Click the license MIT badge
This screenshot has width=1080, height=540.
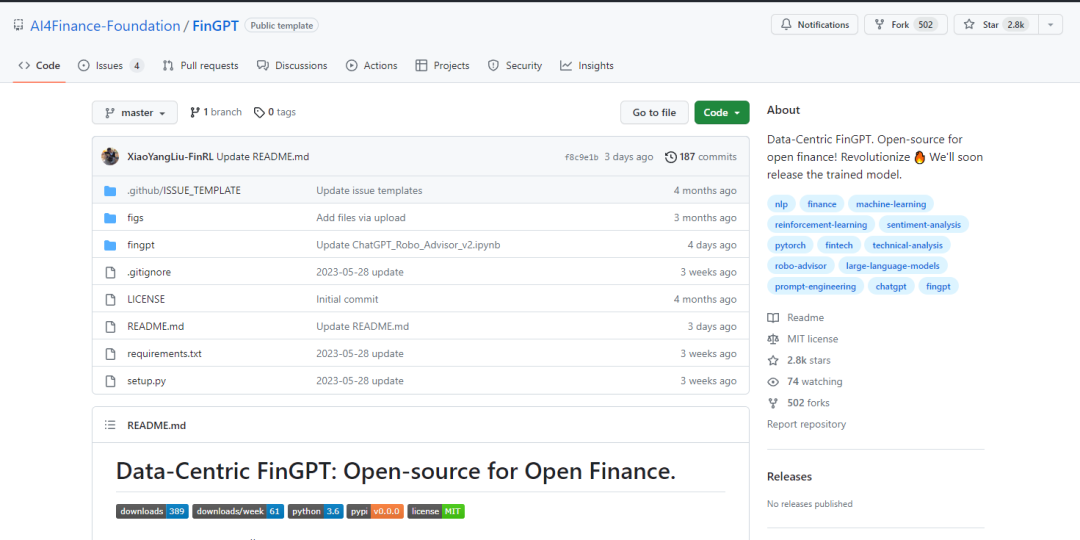436,512
